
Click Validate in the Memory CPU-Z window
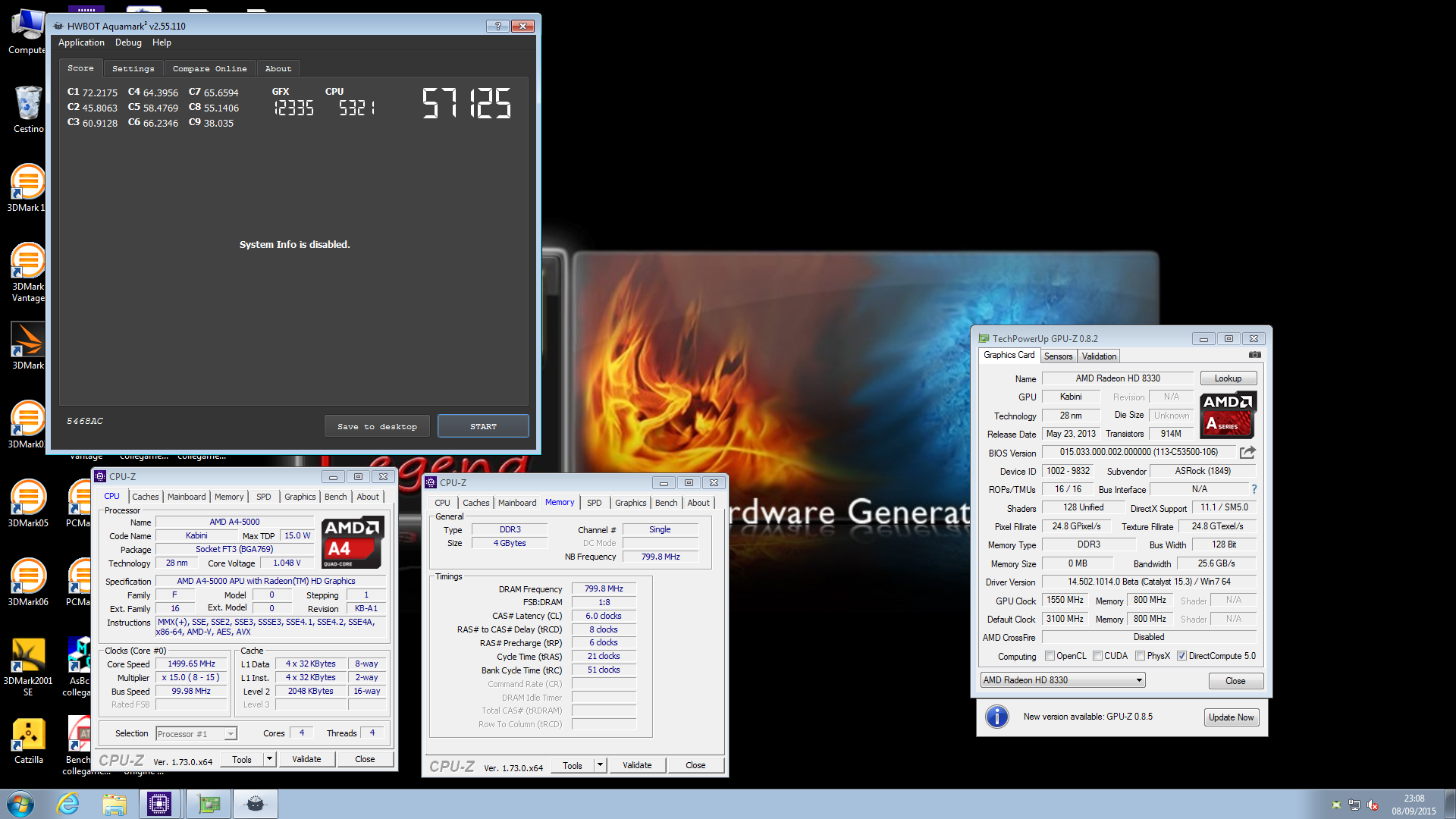point(637,765)
